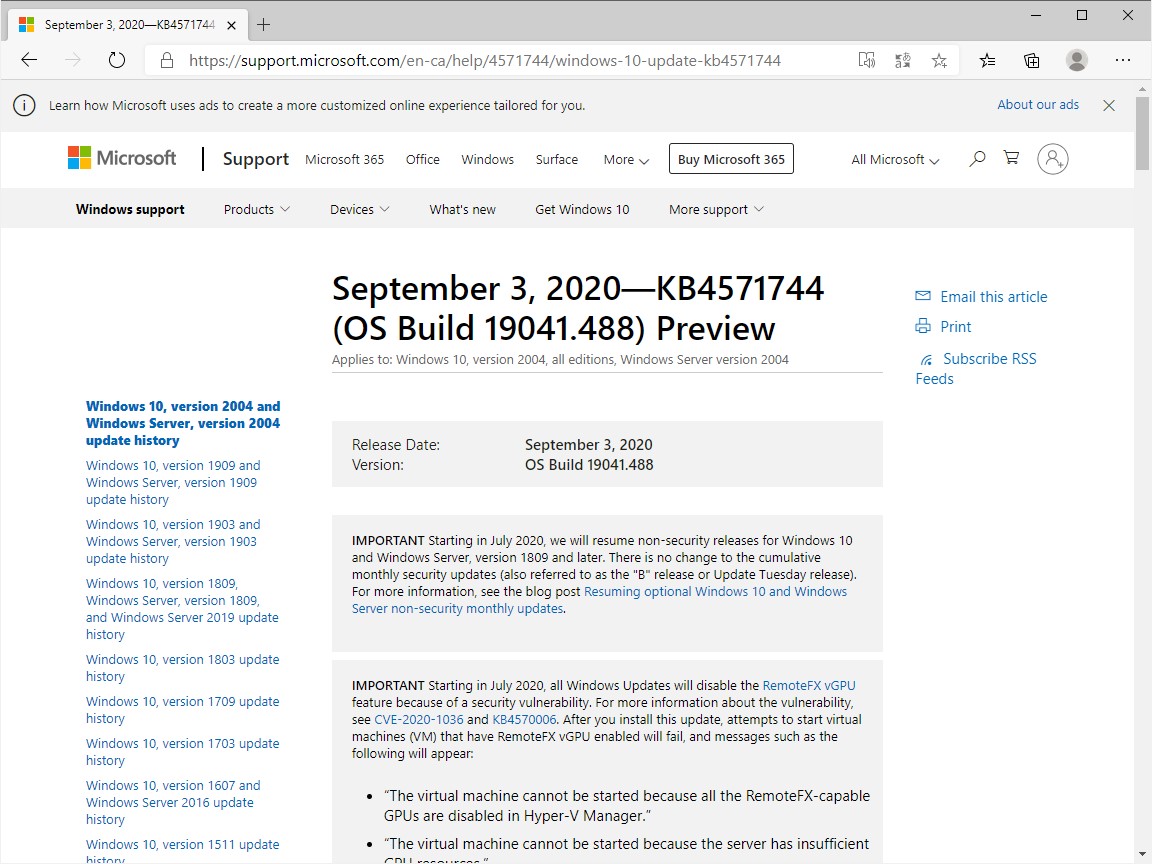Click Email this article link
1152x864 pixels.
tap(993, 297)
